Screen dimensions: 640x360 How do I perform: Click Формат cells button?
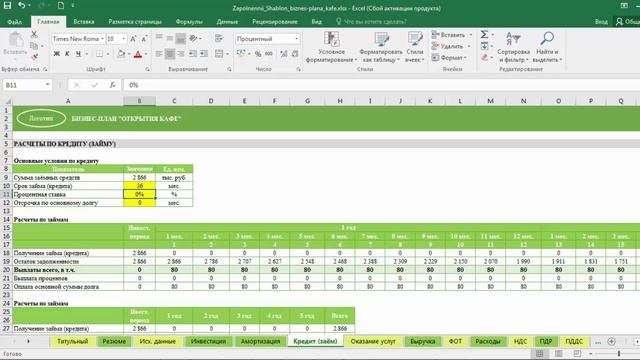click(448, 58)
